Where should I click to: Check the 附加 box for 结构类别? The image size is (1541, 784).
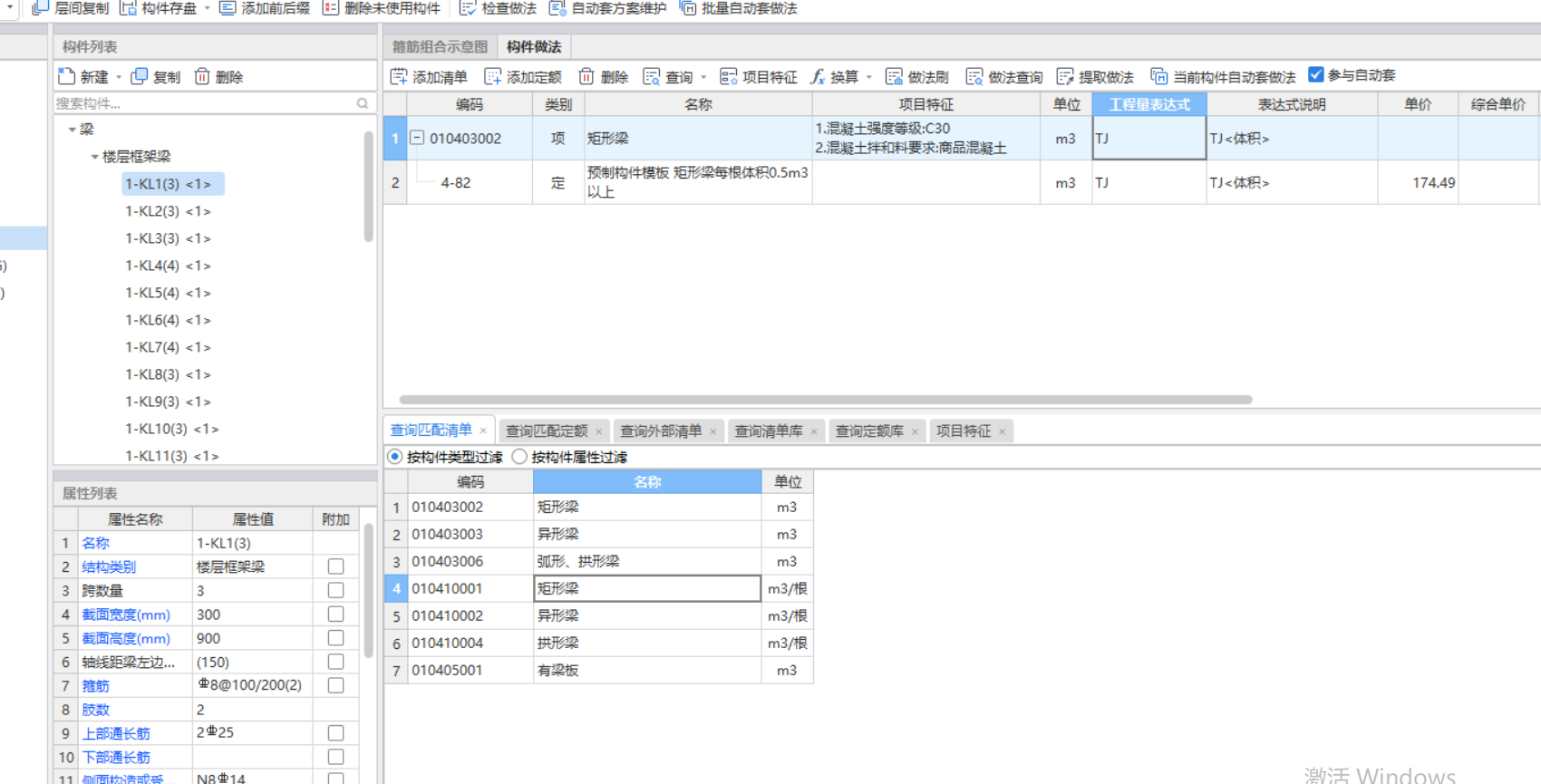(335, 566)
